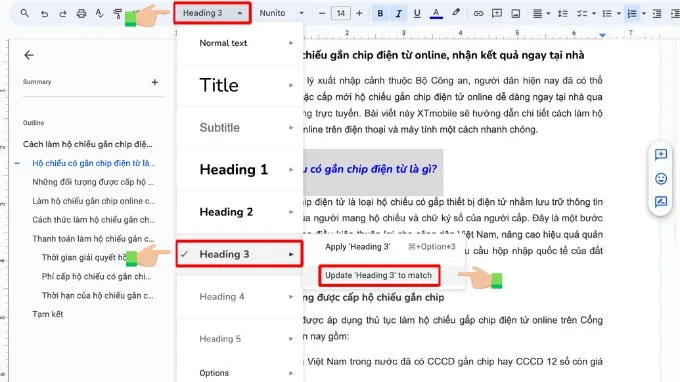Click the bulleted list icon
The image size is (680, 382).
[x=607, y=13]
